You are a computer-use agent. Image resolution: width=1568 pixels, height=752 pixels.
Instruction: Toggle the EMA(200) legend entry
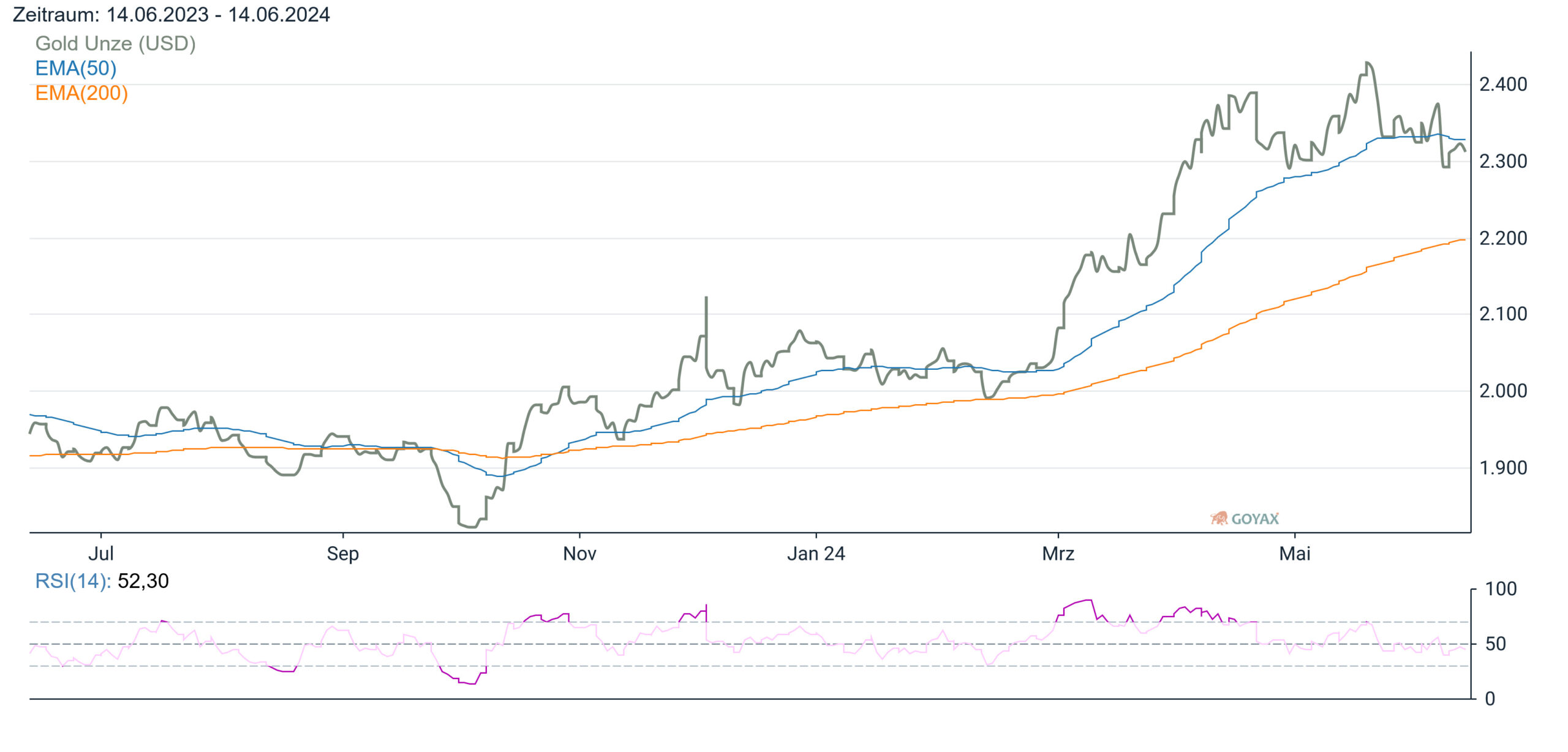pyautogui.click(x=81, y=93)
